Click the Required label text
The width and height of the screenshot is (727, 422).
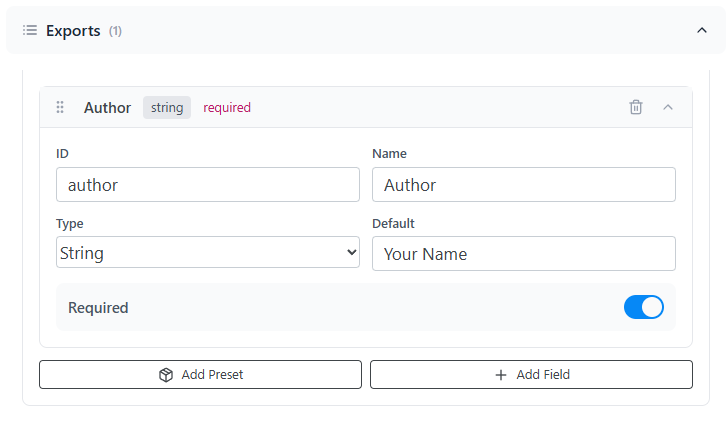click(98, 308)
